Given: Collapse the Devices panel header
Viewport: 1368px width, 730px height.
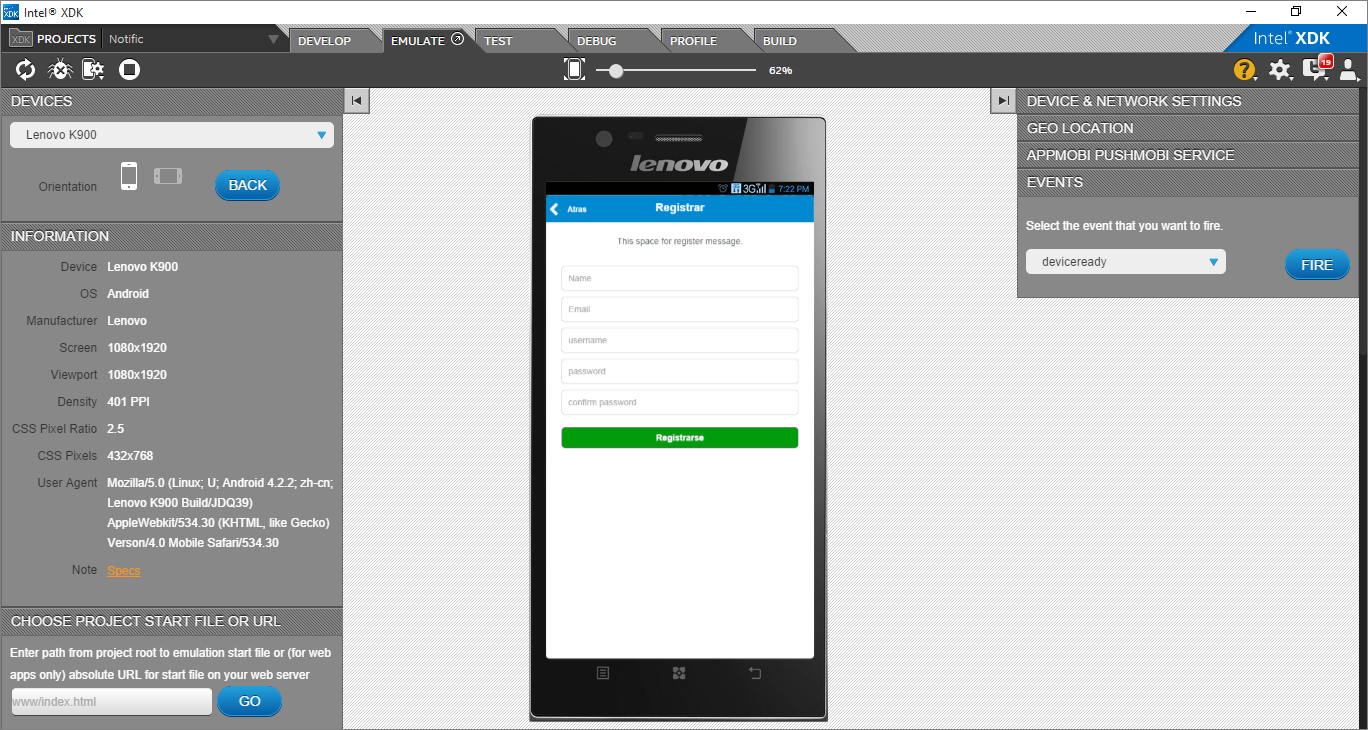Looking at the screenshot, I should [171, 101].
